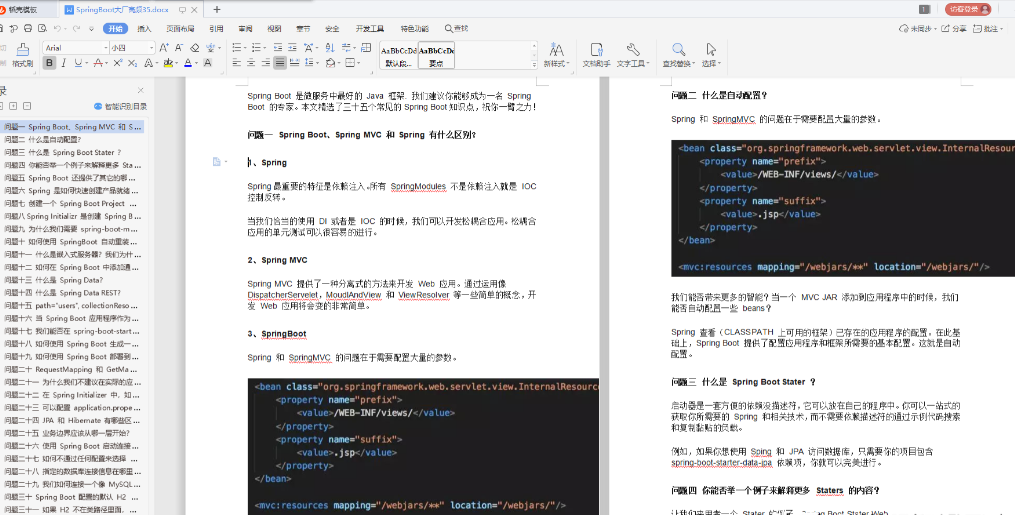Screen dimensions: 1015x515
Task: Open the 文档助手 document assistant
Action: pos(596,55)
